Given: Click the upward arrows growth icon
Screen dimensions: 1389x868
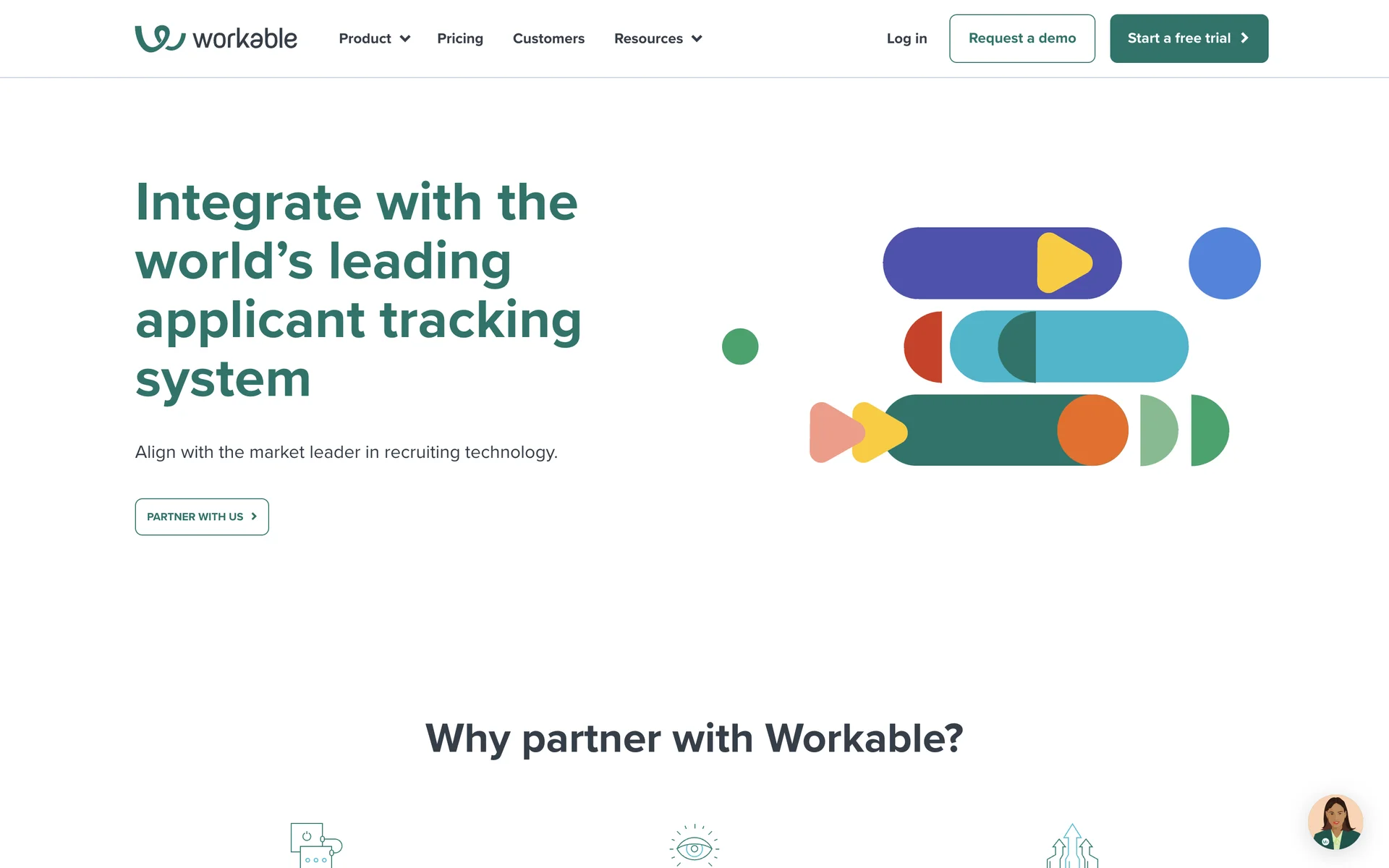Looking at the screenshot, I should tap(1072, 847).
